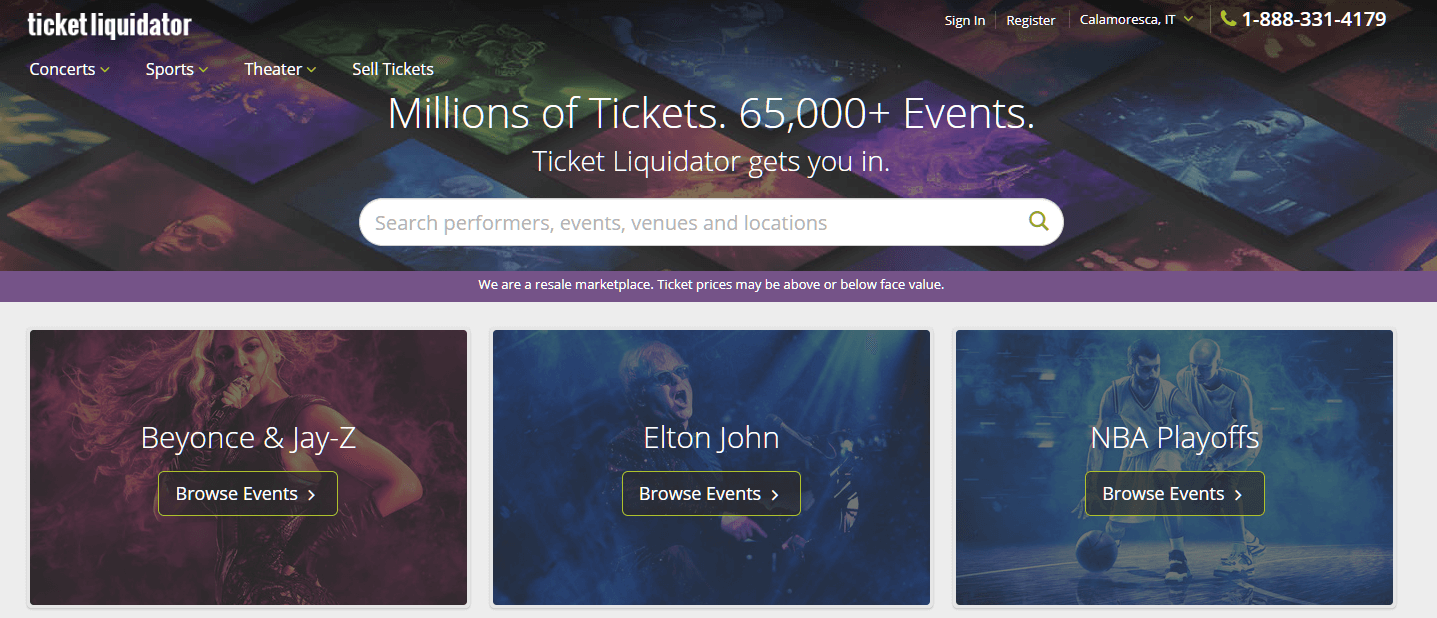The height and width of the screenshot is (618, 1437).
Task: Browse Events for Elton John
Action: (711, 493)
